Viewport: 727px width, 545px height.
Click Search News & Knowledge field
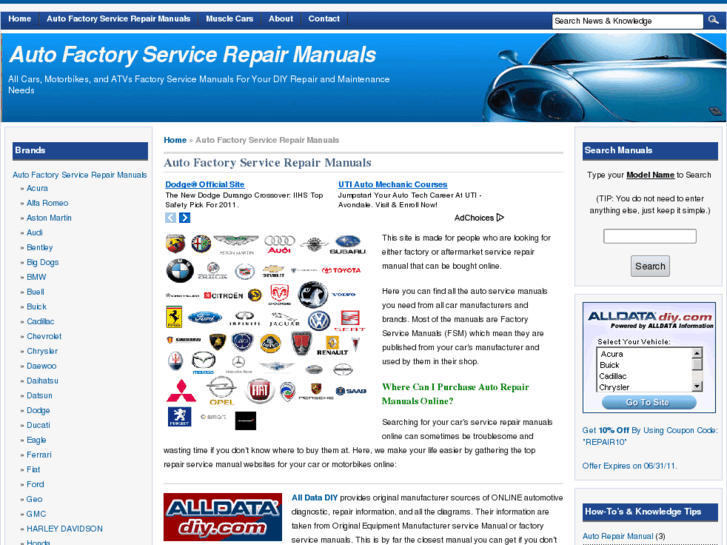tap(628, 21)
